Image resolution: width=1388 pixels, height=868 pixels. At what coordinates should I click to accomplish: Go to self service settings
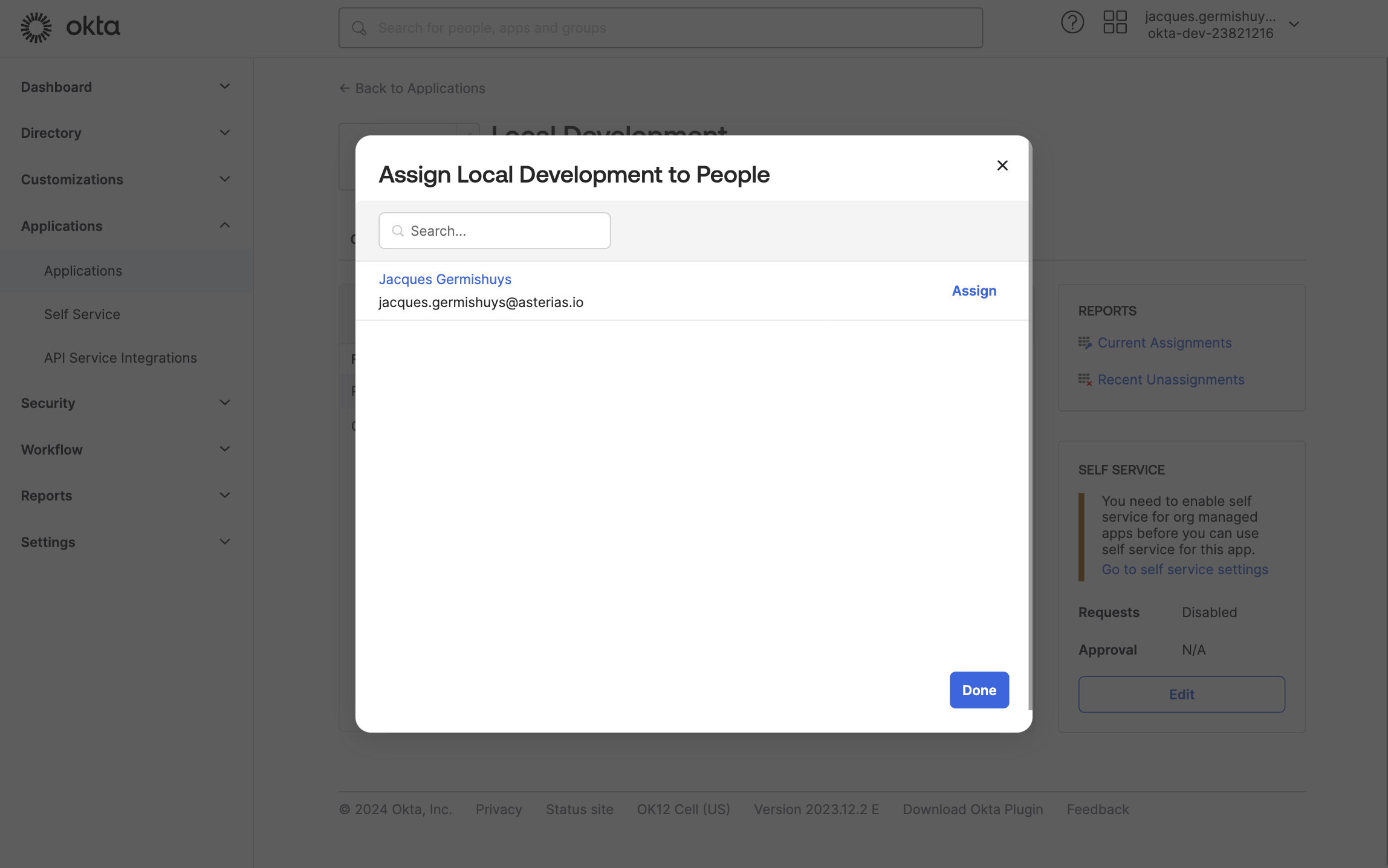click(1185, 569)
